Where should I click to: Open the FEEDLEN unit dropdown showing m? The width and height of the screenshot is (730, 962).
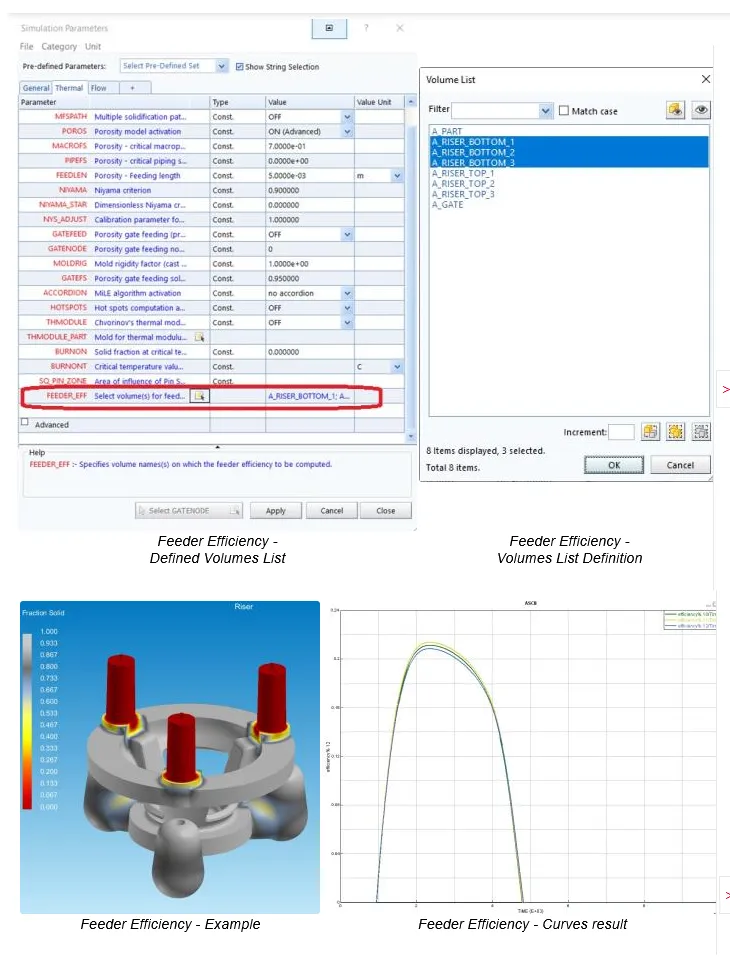[x=397, y=175]
